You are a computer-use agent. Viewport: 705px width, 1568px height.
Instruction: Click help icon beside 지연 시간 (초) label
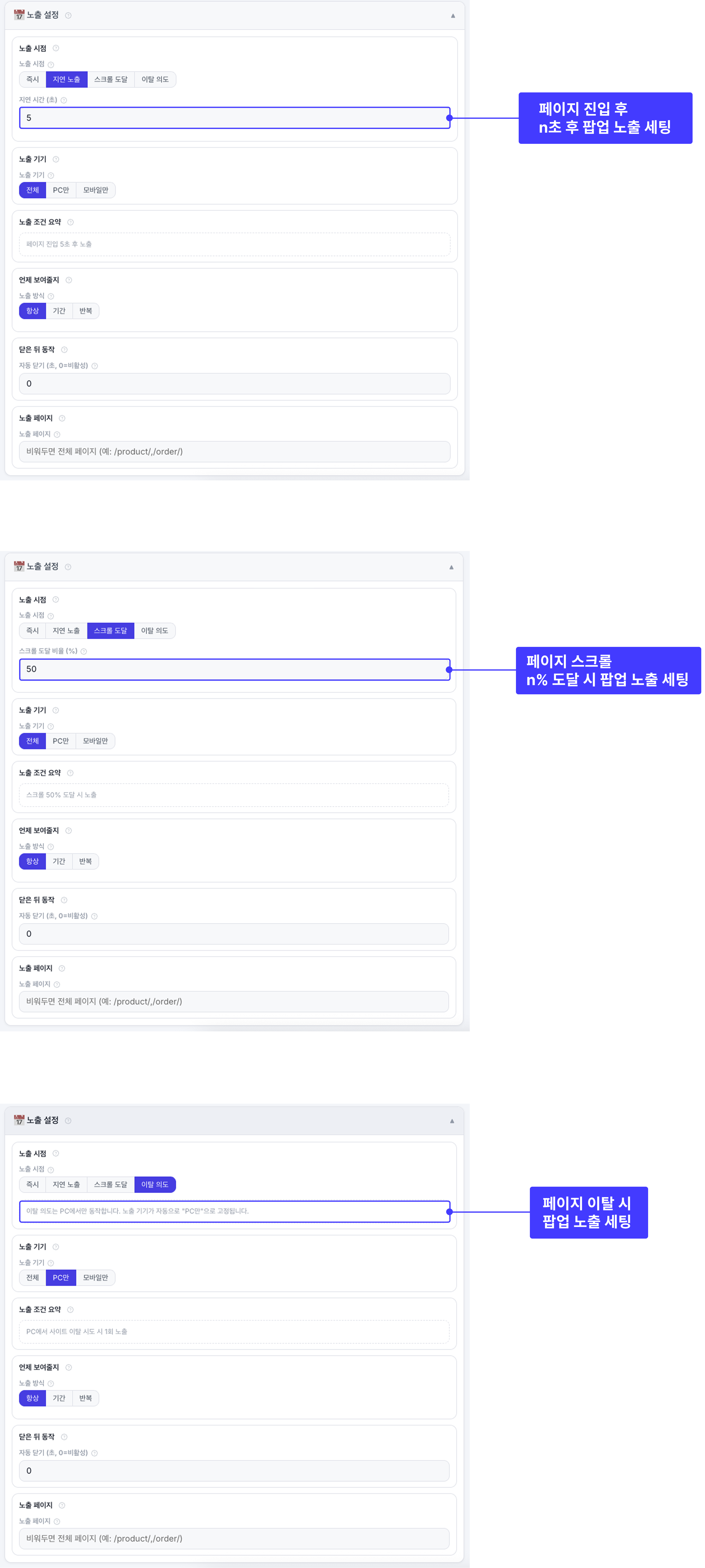coord(64,100)
